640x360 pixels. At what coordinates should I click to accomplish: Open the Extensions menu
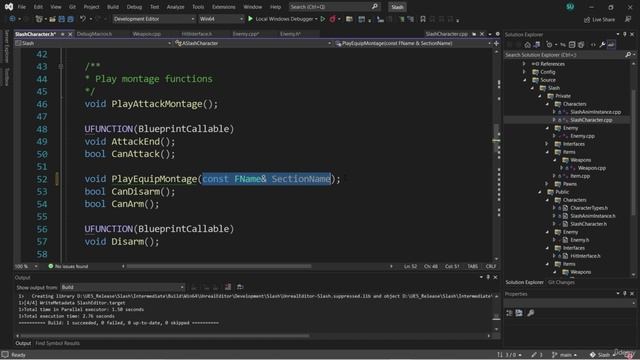click(223, 7)
